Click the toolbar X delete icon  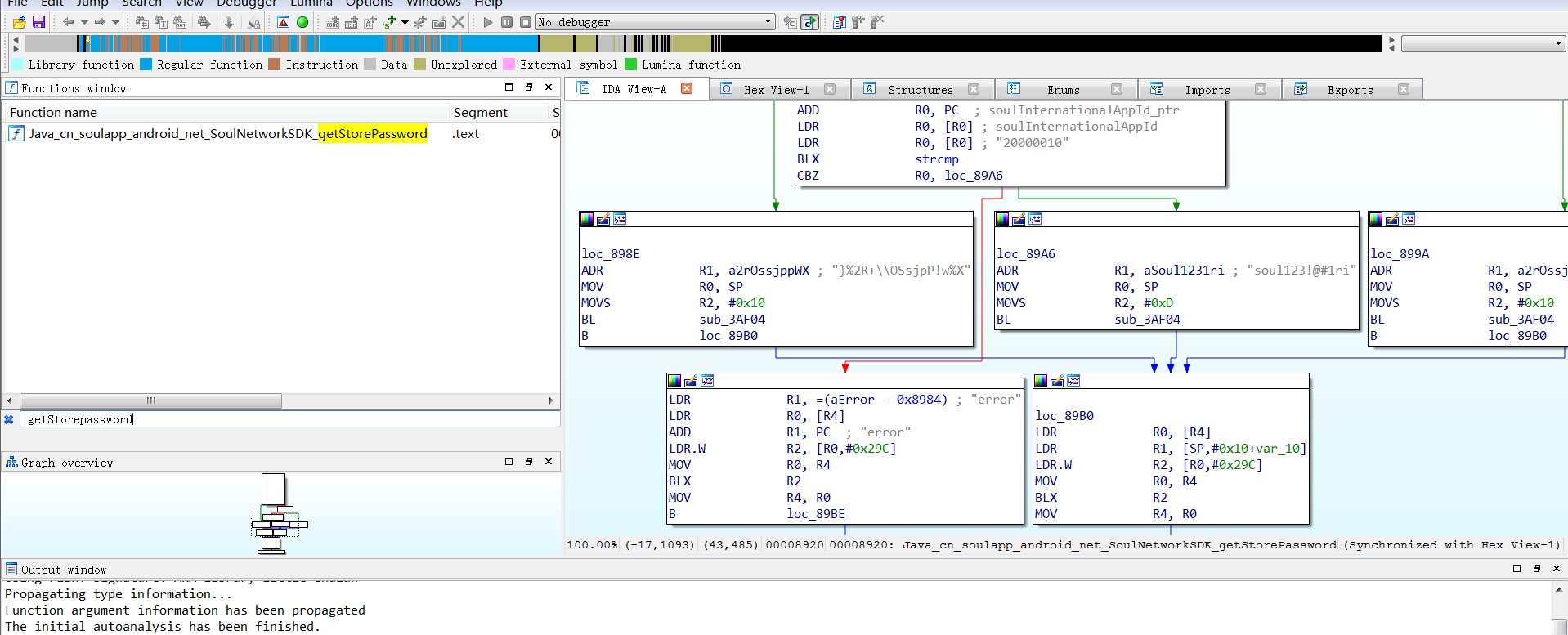pos(459,22)
